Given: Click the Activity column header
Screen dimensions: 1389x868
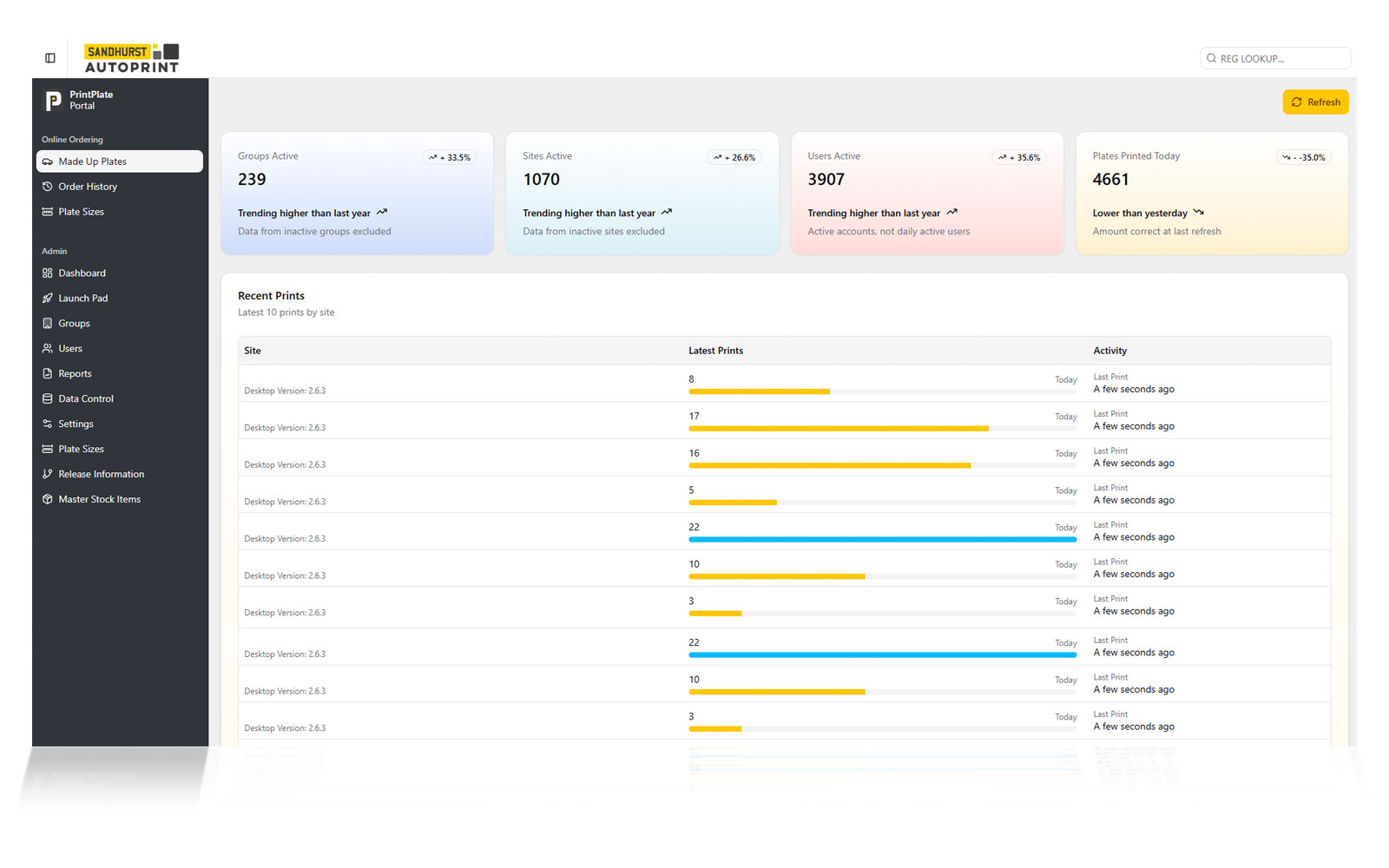Looking at the screenshot, I should (1110, 351).
